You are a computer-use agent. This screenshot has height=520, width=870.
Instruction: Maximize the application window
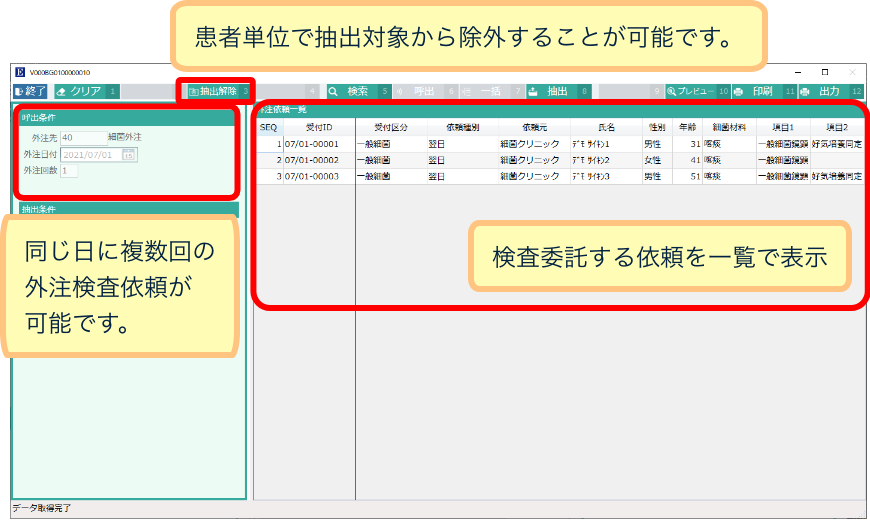point(825,72)
